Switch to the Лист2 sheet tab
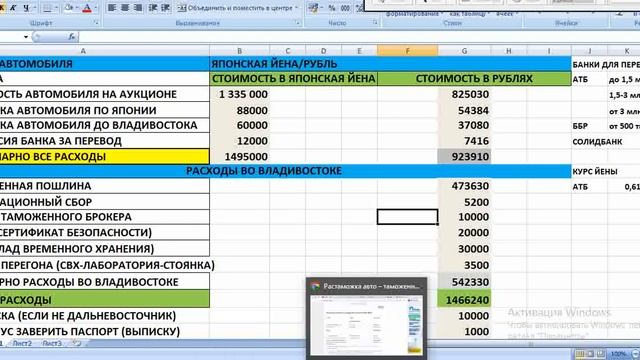Image resolution: width=640 pixels, height=360 pixels. 22,344
